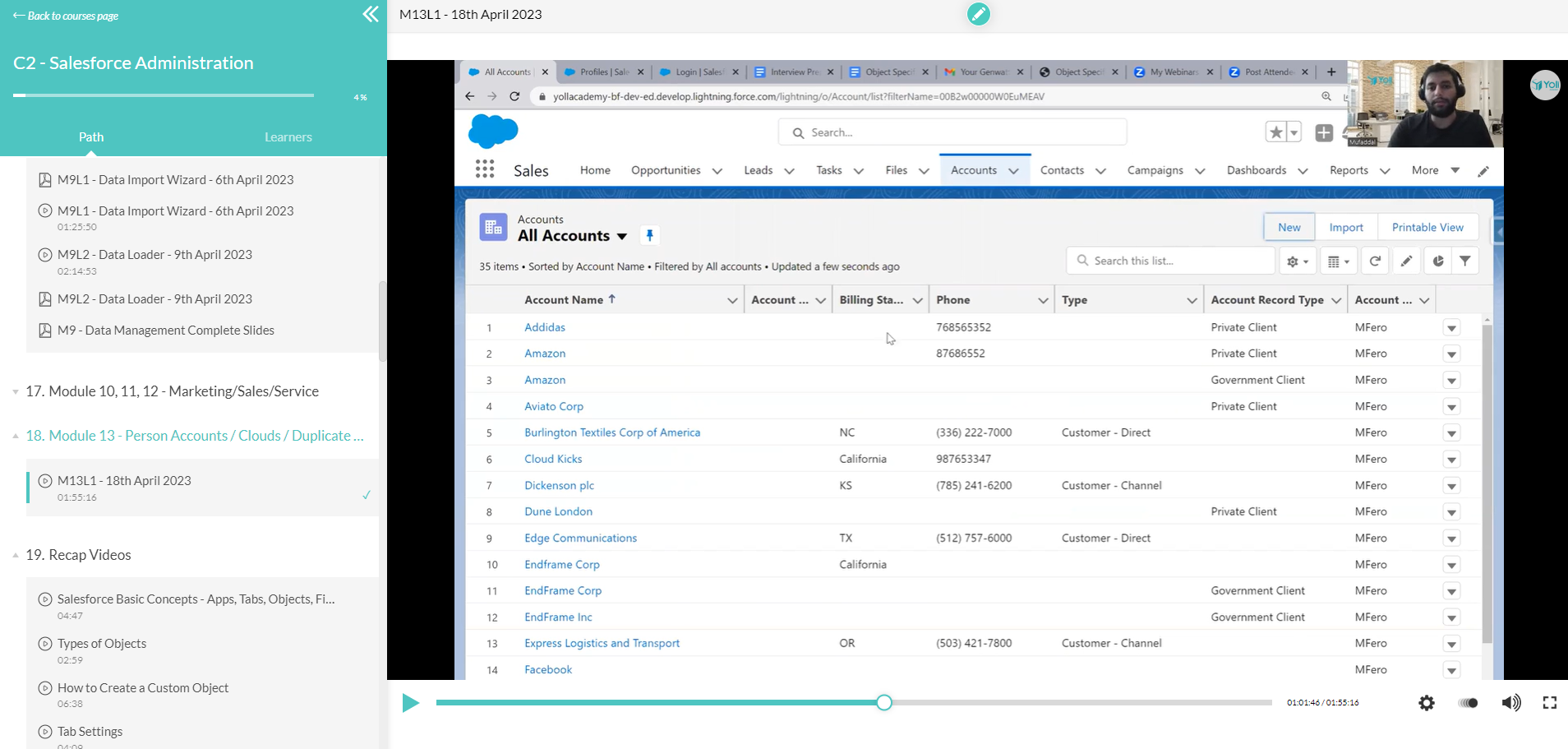Open Types of Objects recap video
This screenshot has width=1568, height=749.
(x=102, y=644)
